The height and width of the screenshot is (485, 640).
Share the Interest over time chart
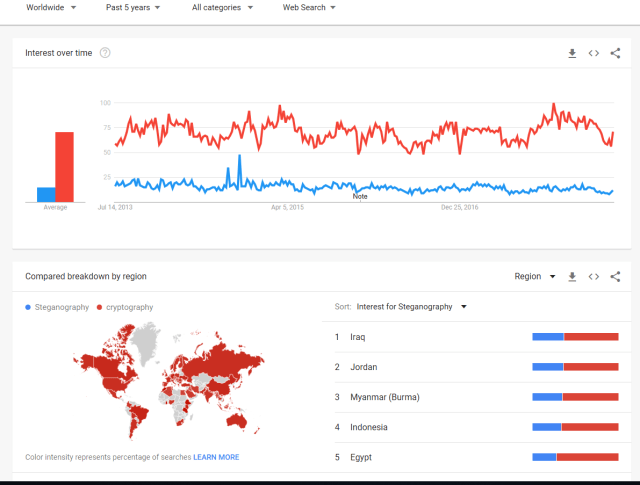[615, 53]
